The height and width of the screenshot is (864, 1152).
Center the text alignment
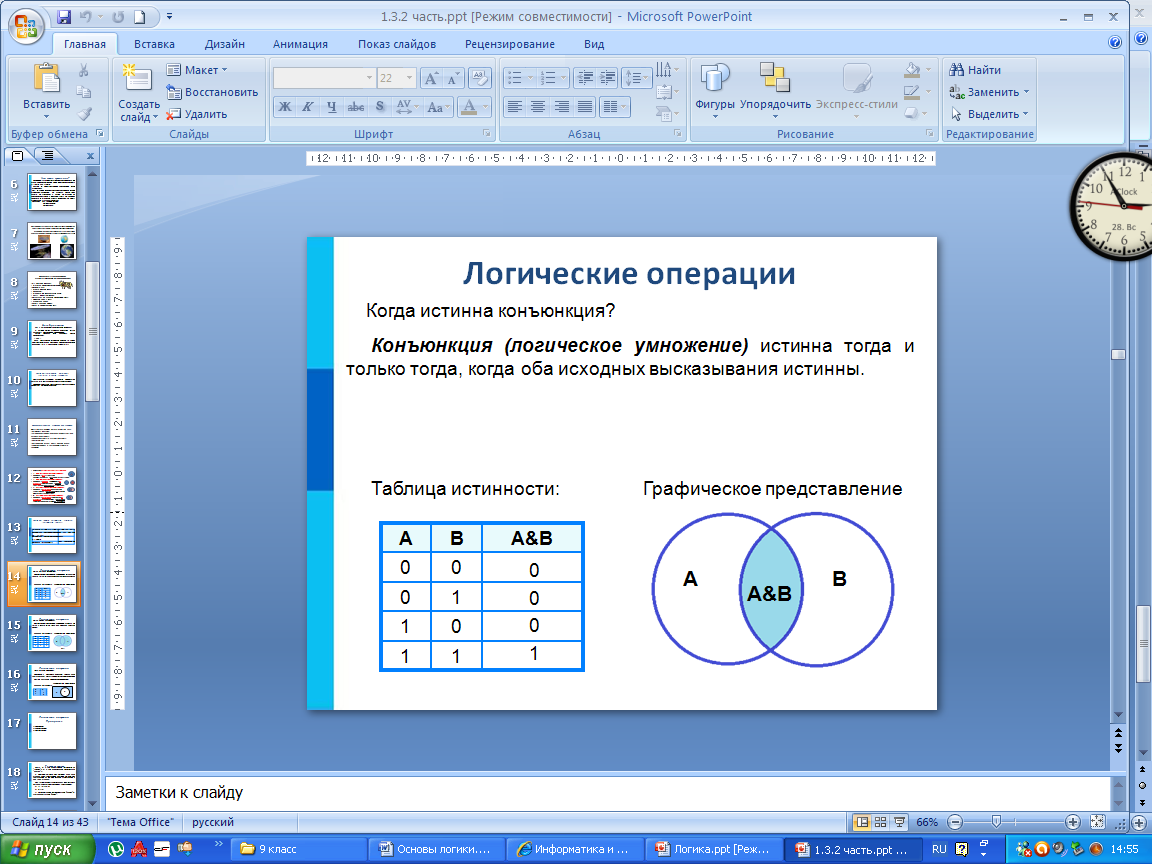(x=538, y=107)
